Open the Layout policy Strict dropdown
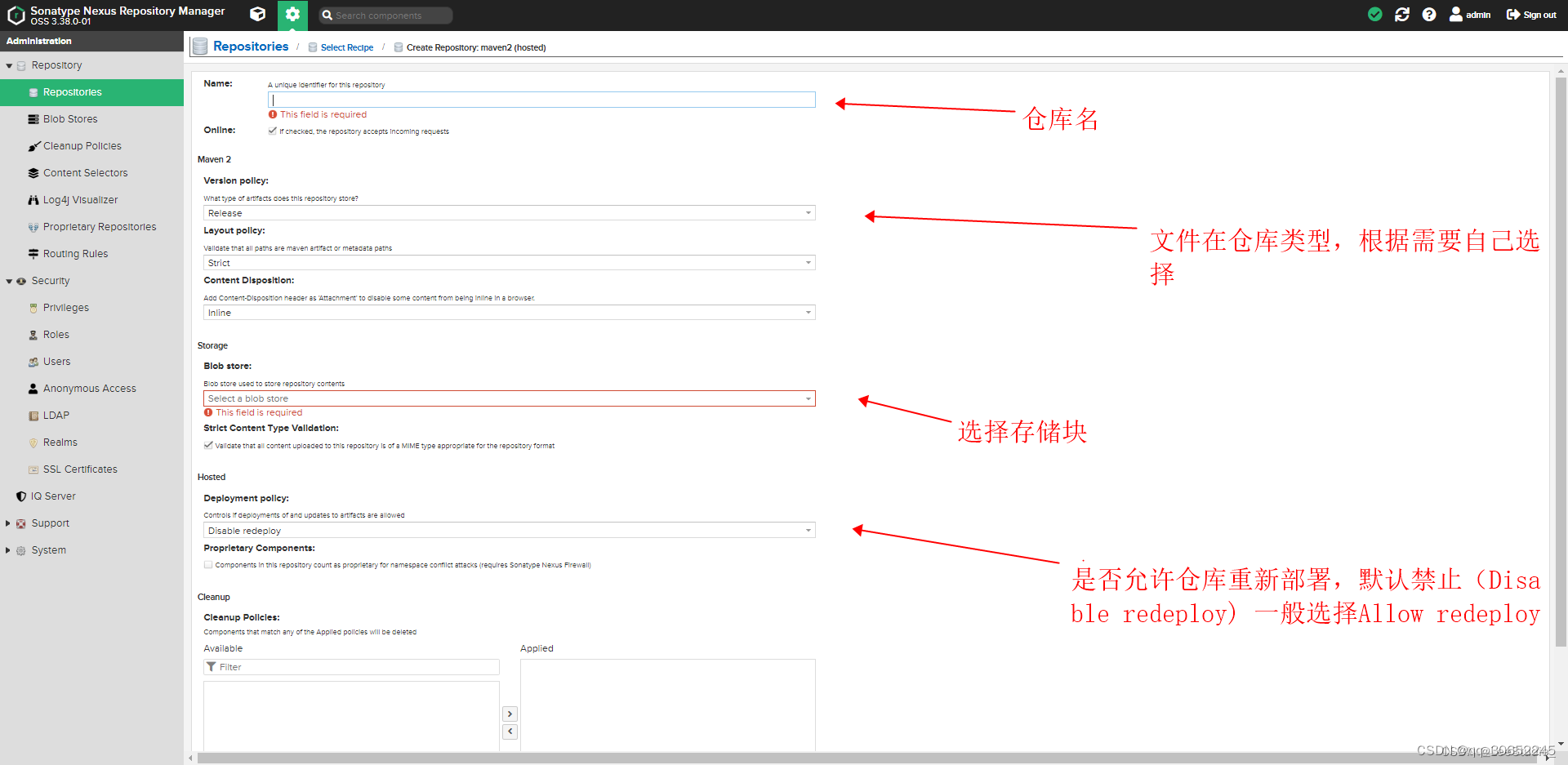Screen dimensions: 1568x765 coord(509,263)
